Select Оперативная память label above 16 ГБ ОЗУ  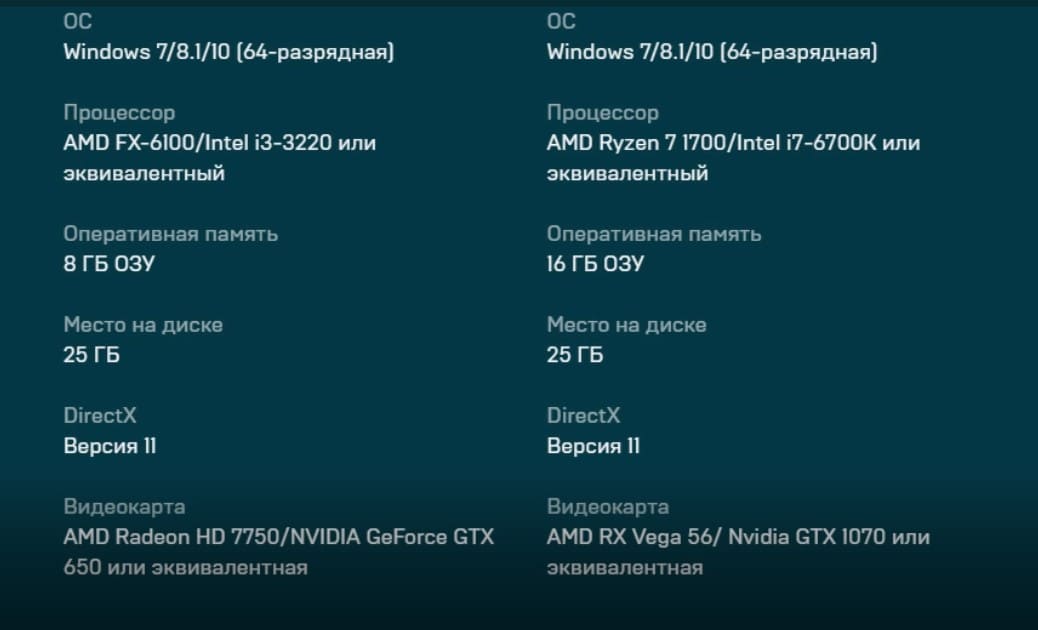coord(653,234)
